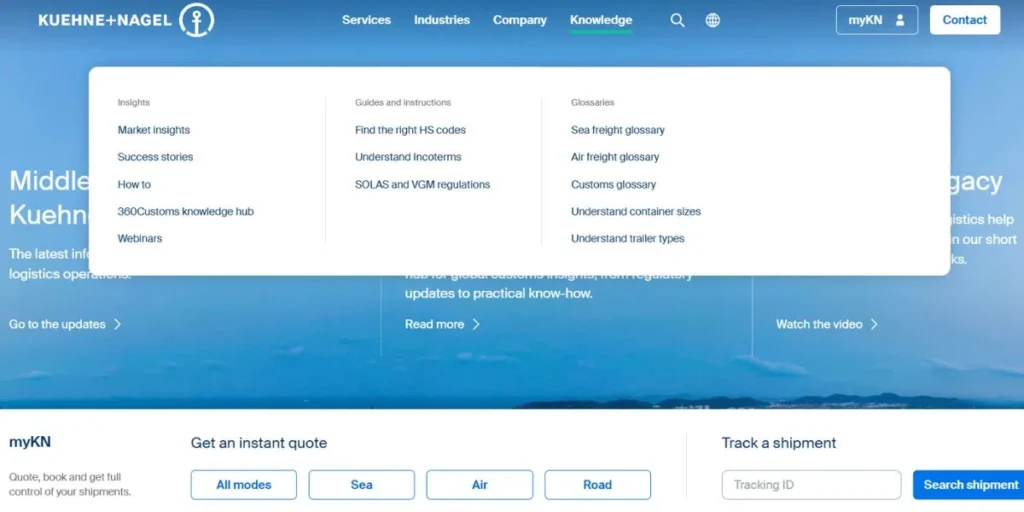Open Success stories link
1024x512 pixels.
pyautogui.click(x=155, y=157)
